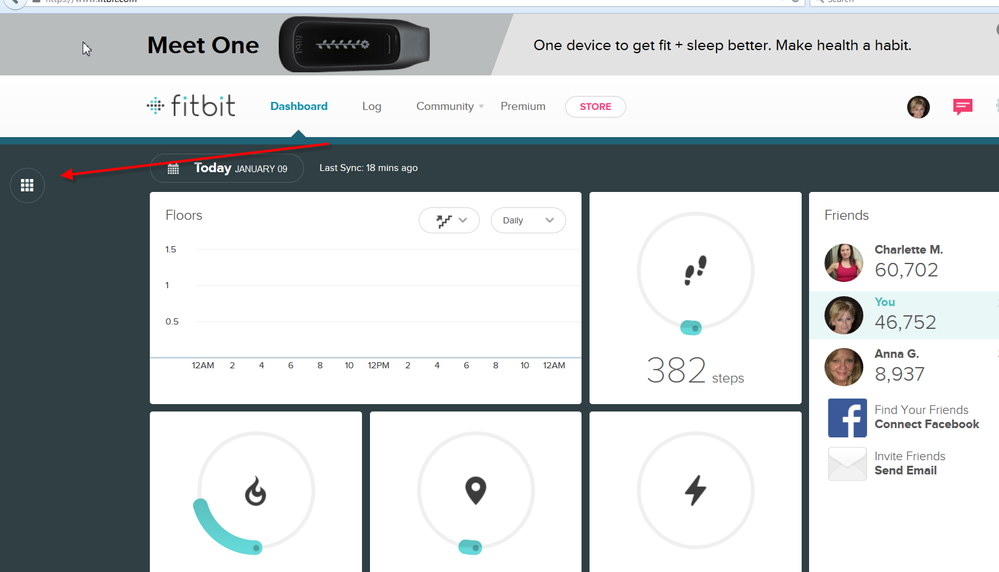This screenshot has height=572, width=999.
Task: Click the Last Sync status text
Action: (368, 168)
